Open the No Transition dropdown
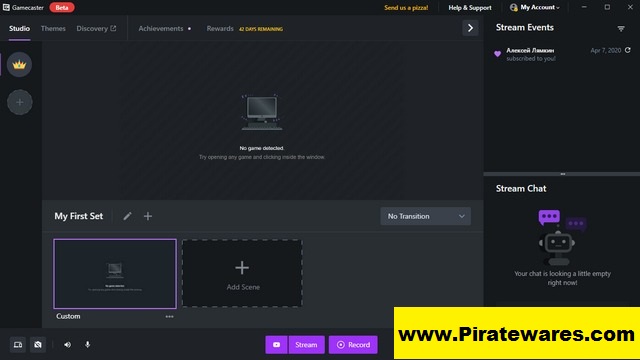 [425, 216]
